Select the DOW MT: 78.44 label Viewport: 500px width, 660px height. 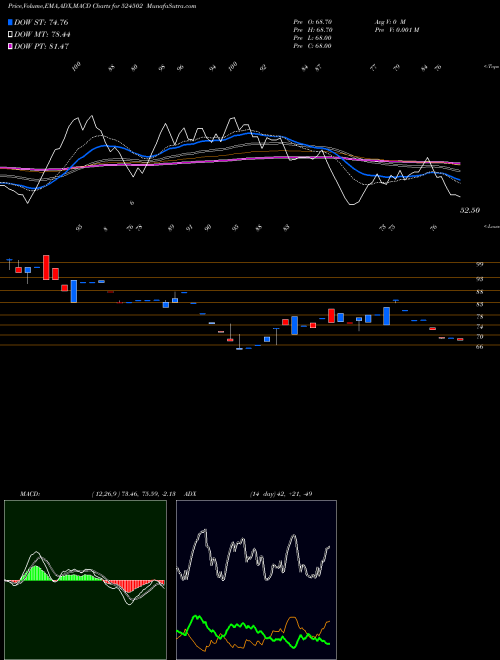tap(42, 35)
